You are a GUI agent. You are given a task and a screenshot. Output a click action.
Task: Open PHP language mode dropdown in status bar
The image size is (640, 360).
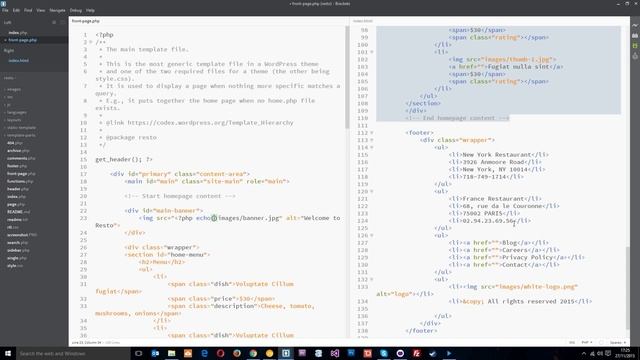click(x=587, y=342)
